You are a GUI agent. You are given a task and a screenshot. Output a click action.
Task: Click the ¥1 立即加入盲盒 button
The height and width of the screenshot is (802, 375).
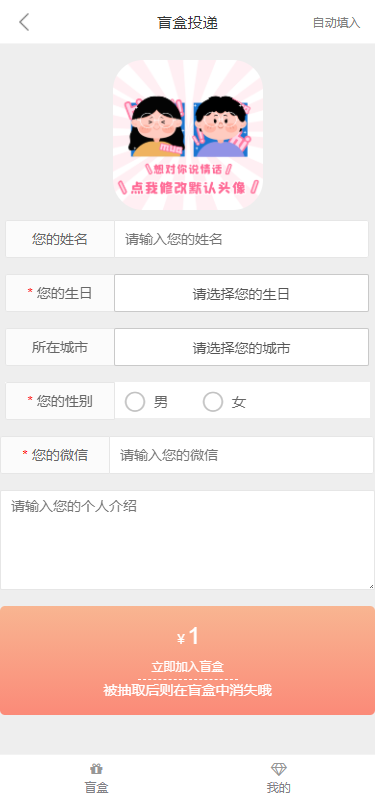tap(188, 660)
